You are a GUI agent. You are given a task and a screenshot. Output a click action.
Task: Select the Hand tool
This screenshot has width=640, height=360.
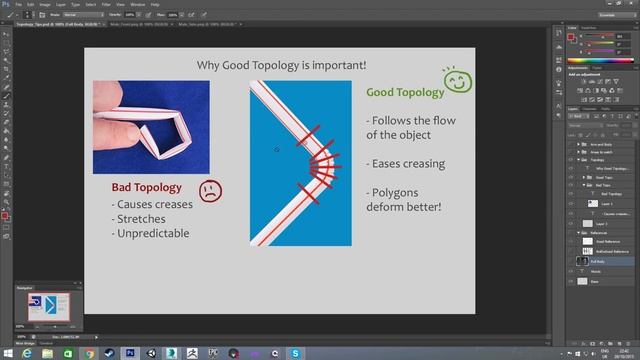6,193
